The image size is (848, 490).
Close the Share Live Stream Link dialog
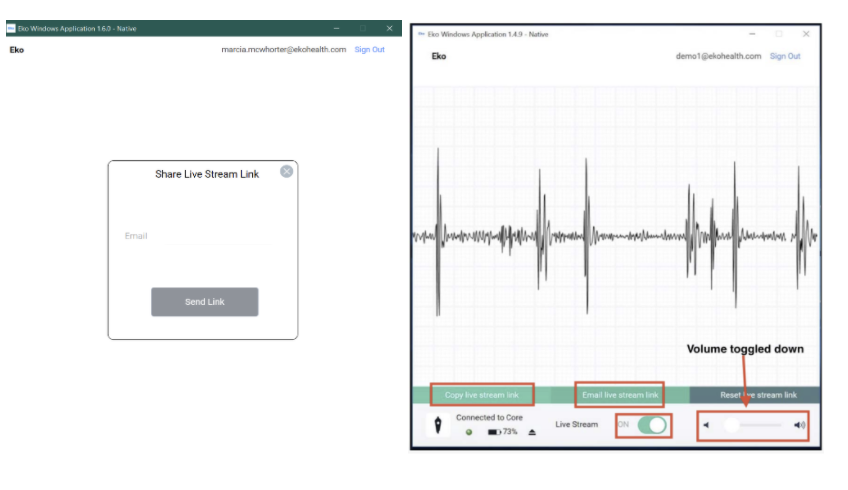[x=287, y=171]
